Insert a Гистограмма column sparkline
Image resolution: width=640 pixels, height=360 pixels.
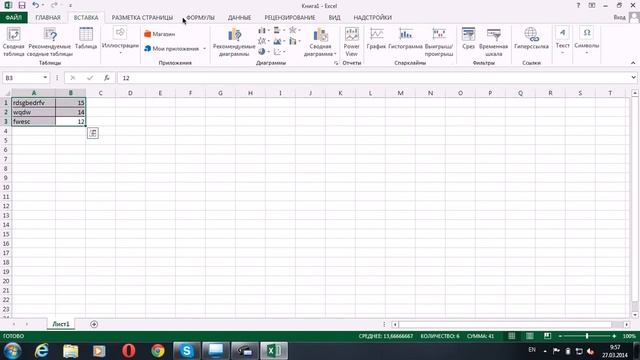[x=405, y=39]
